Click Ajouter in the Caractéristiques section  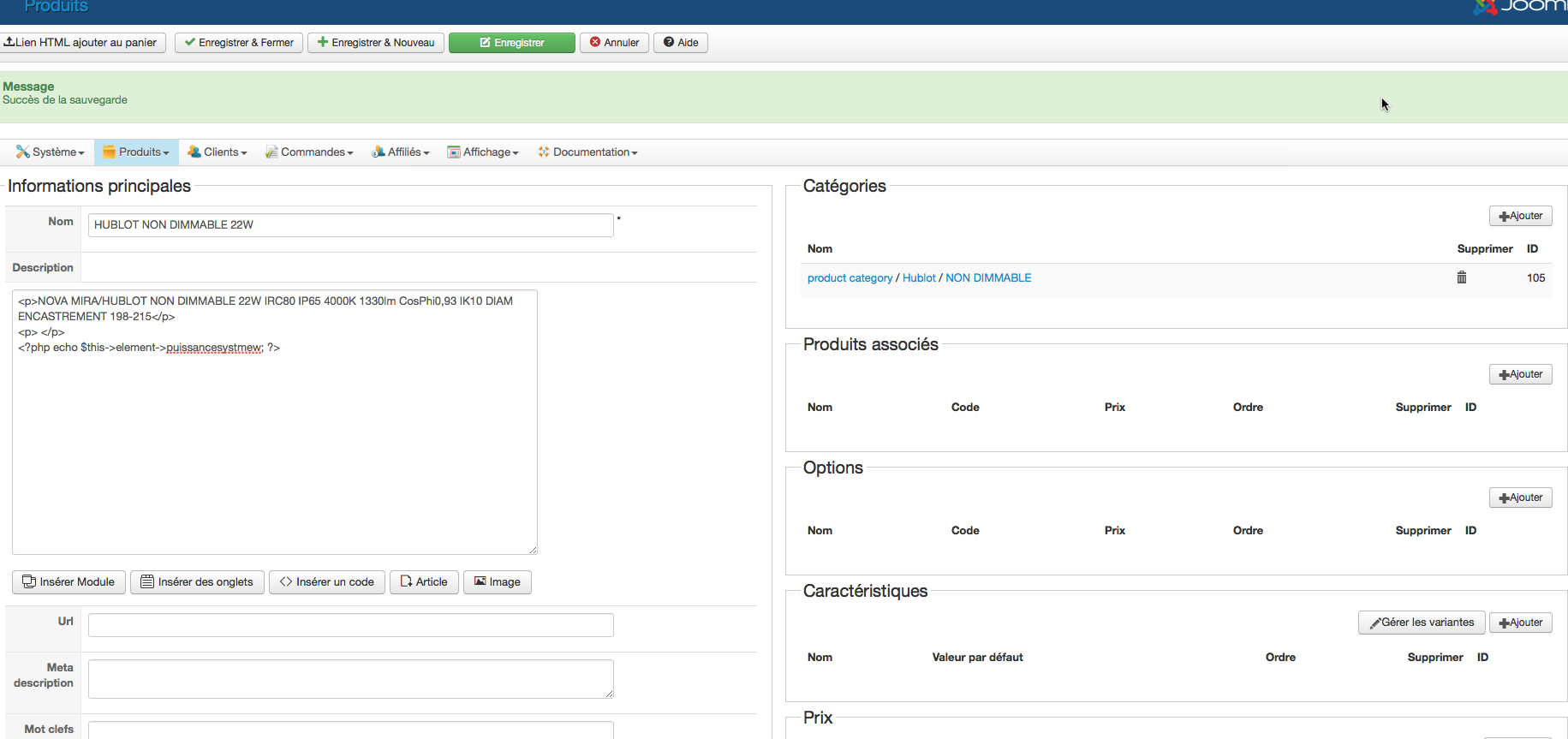(x=1521, y=623)
